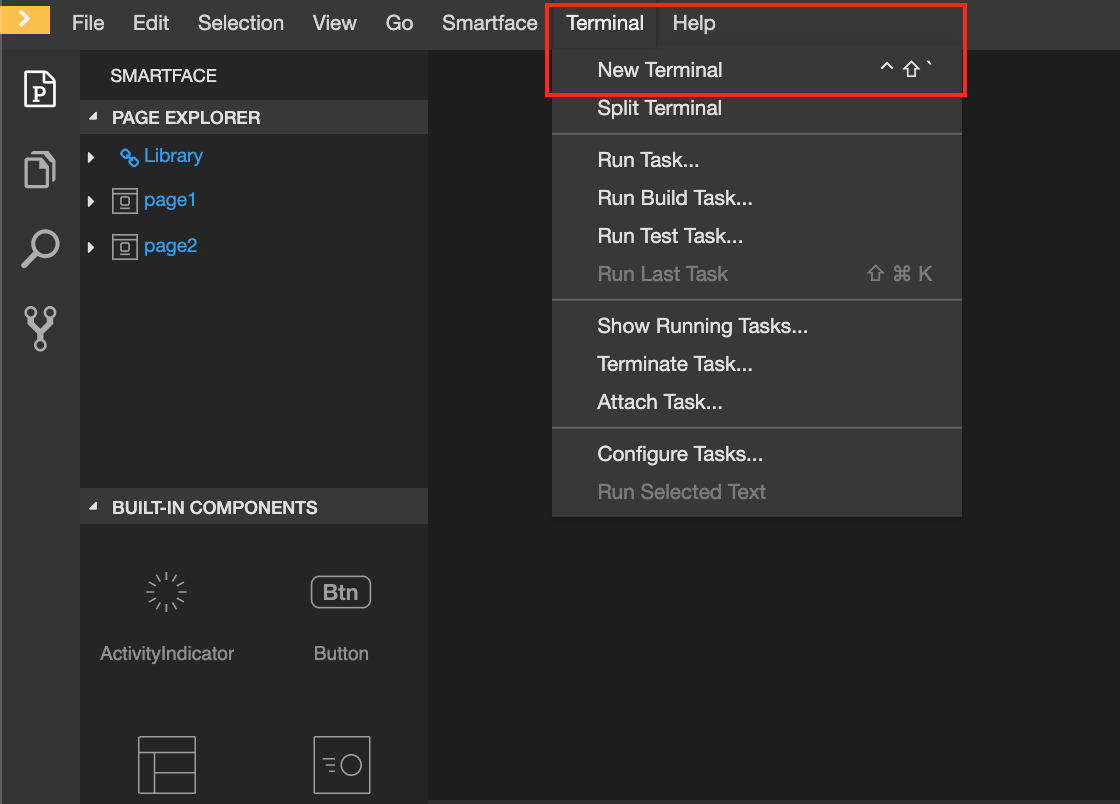Choose Show Running Tasks...
The width and height of the screenshot is (1120, 804).
coord(757,326)
